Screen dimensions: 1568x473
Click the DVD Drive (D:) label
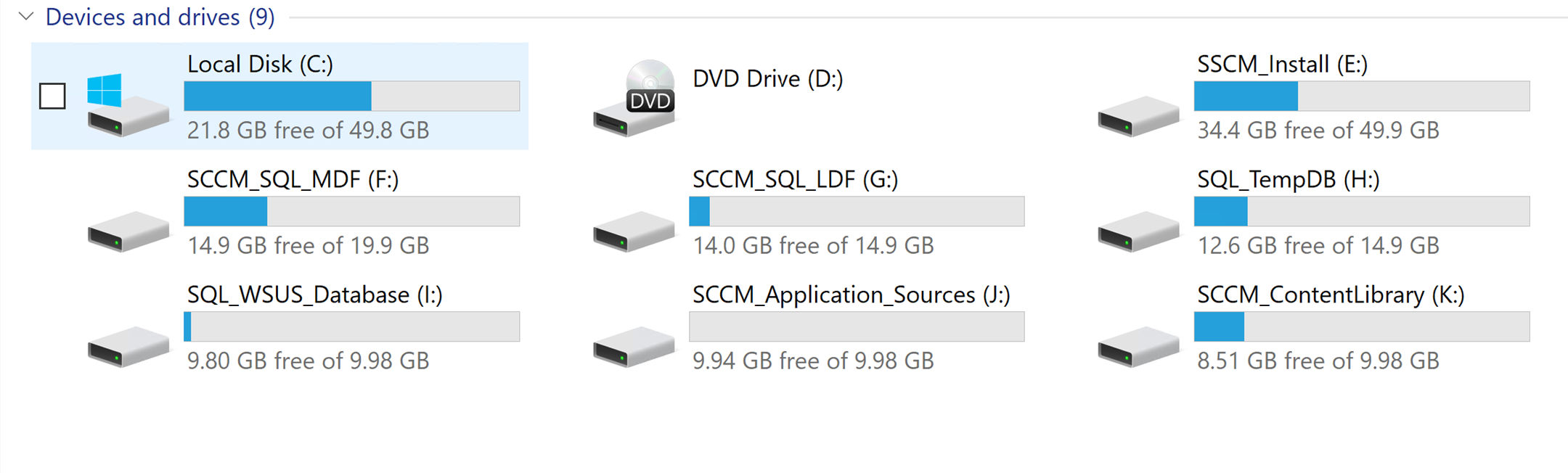[x=767, y=78]
